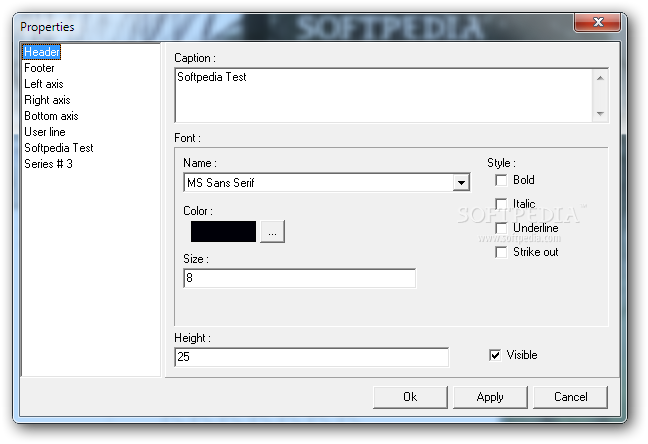Click the Height input field

coord(312,357)
